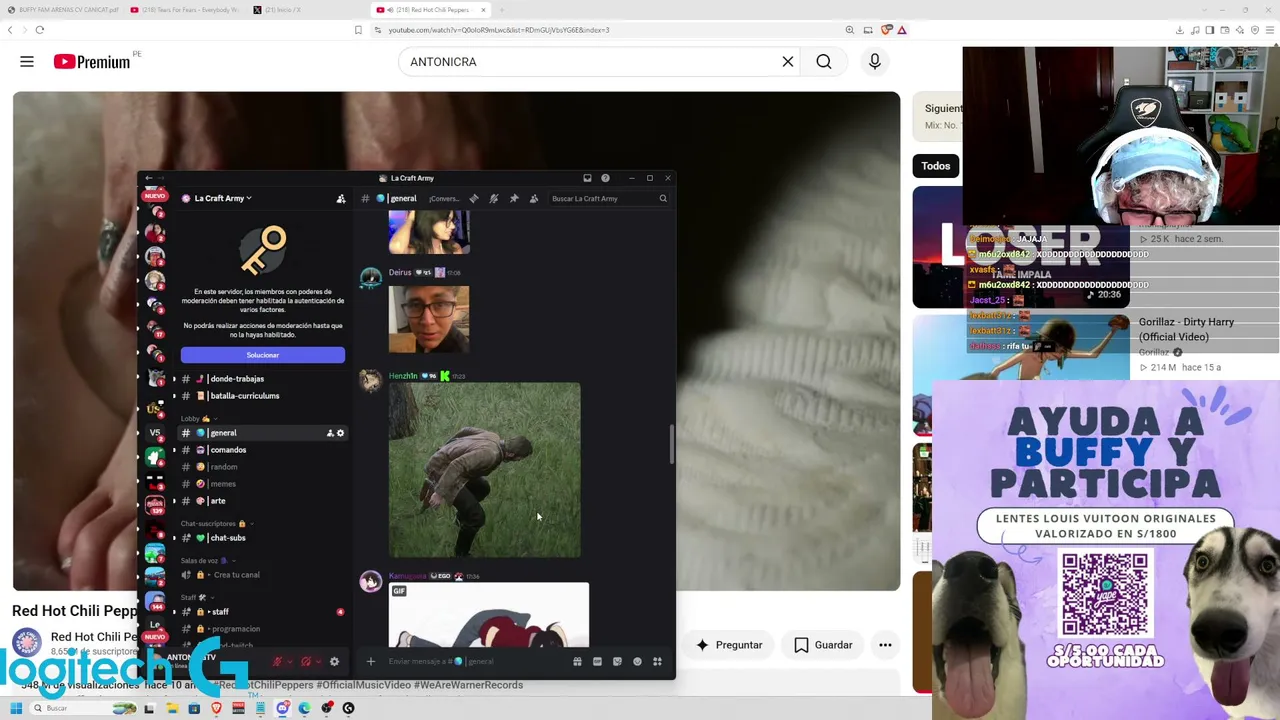1280x720 pixels.
Task: Open gift icon in Discord message bar
Action: point(577,661)
